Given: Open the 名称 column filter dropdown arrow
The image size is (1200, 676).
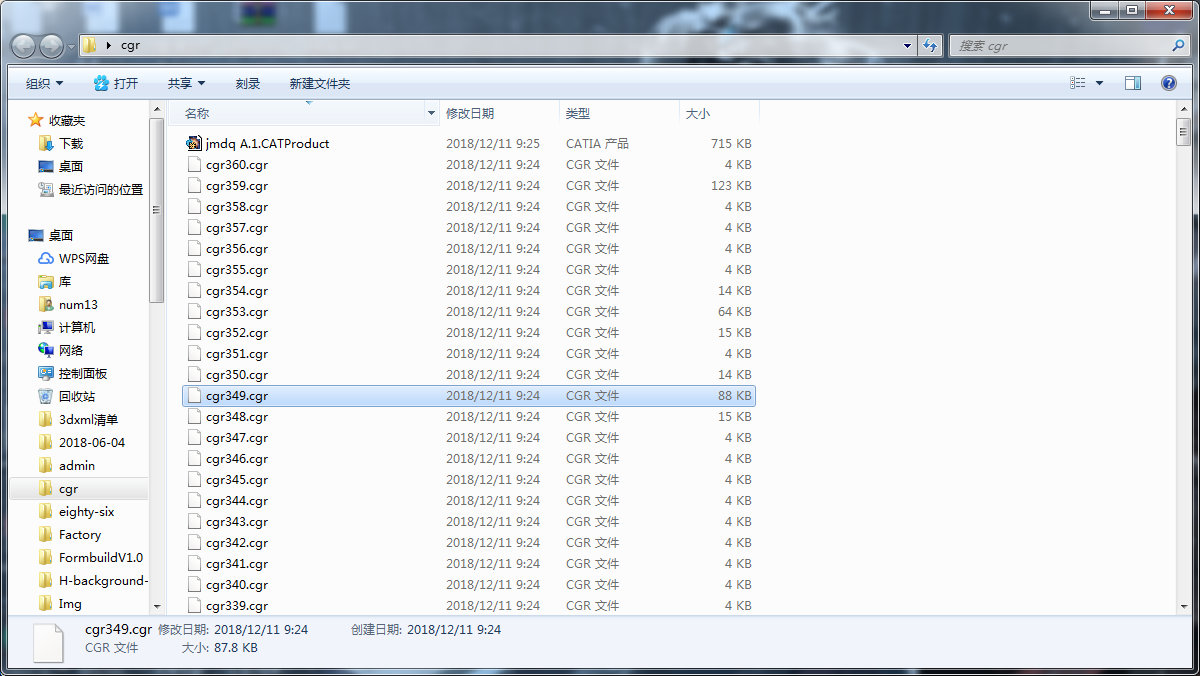Looking at the screenshot, I should click(x=432, y=114).
